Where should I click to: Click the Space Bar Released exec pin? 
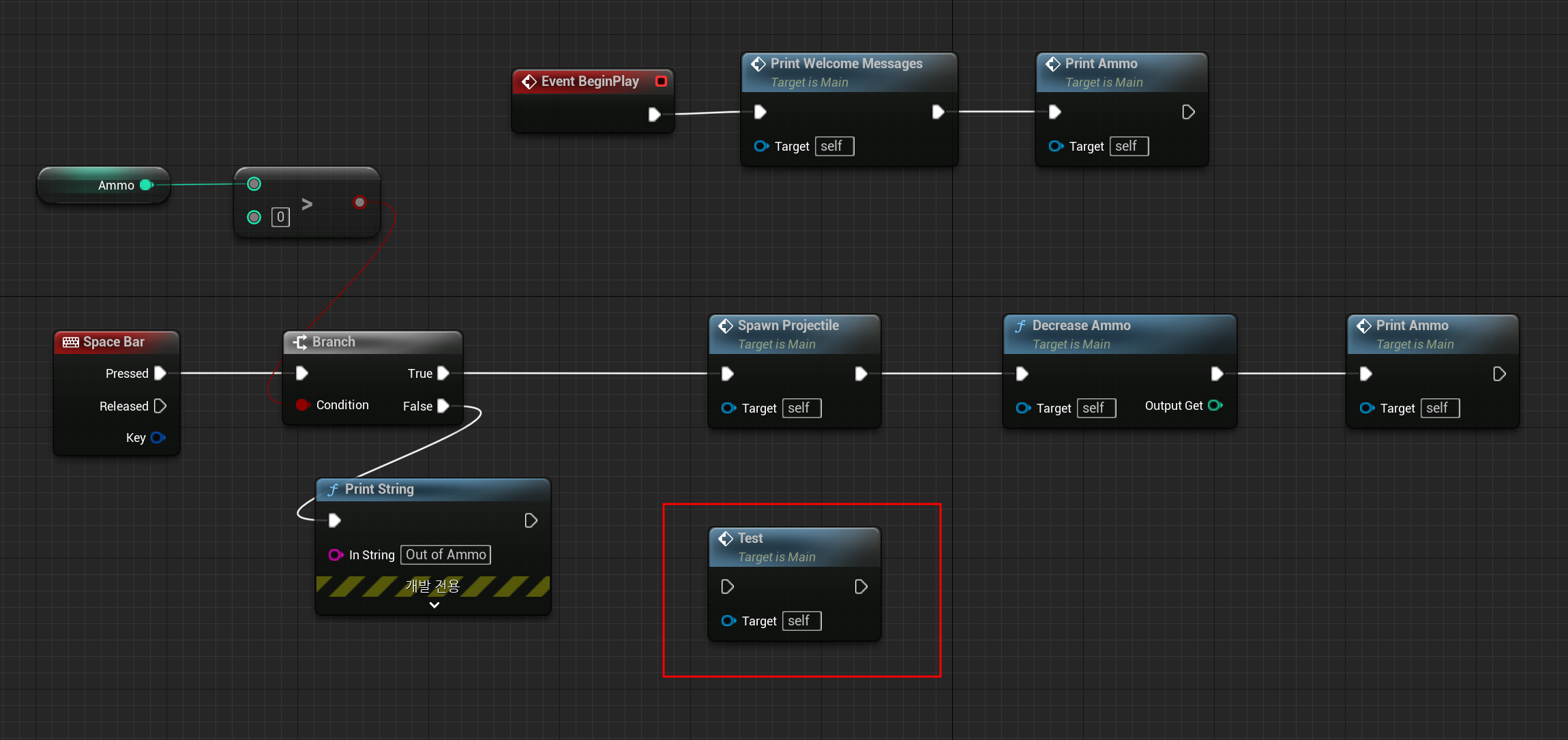(x=160, y=406)
